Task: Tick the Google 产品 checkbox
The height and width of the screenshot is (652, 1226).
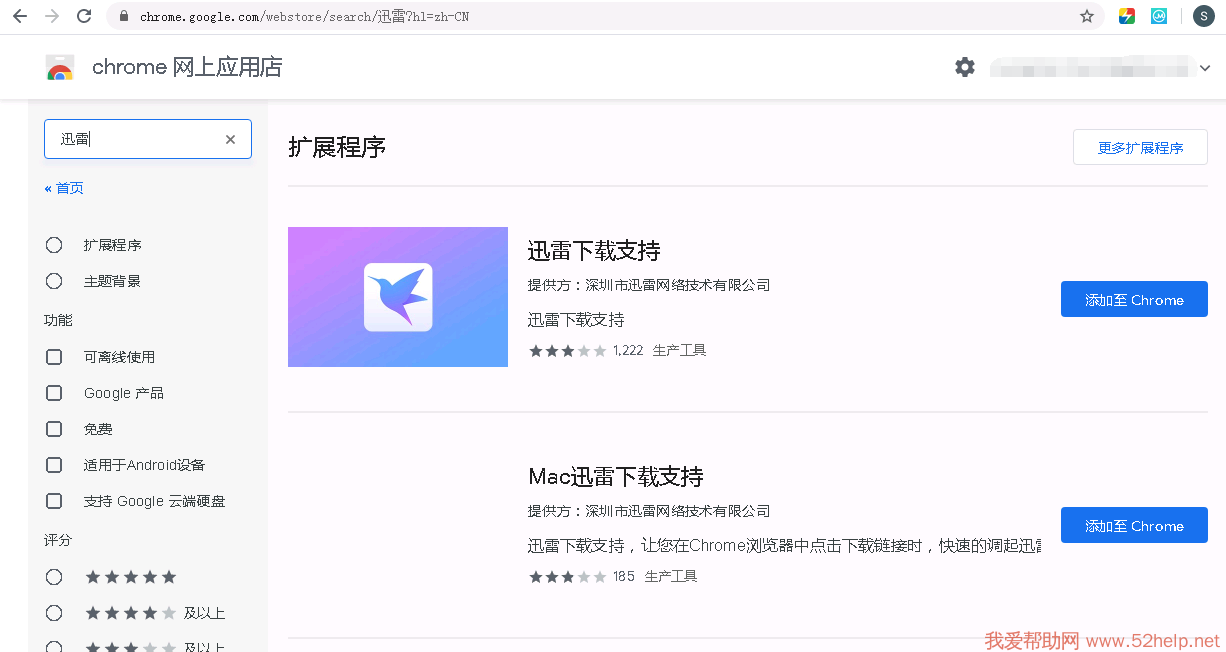Action: click(x=54, y=393)
